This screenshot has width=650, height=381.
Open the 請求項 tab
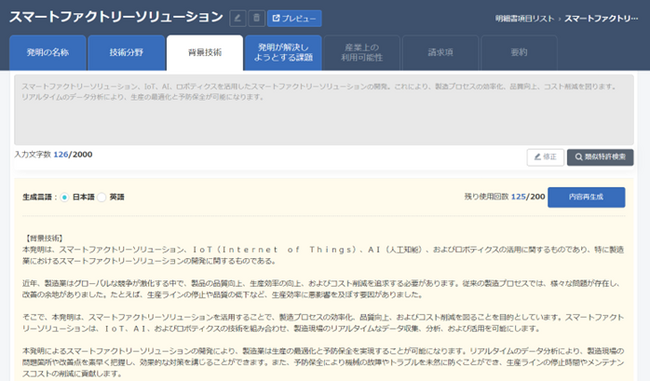coord(440,53)
